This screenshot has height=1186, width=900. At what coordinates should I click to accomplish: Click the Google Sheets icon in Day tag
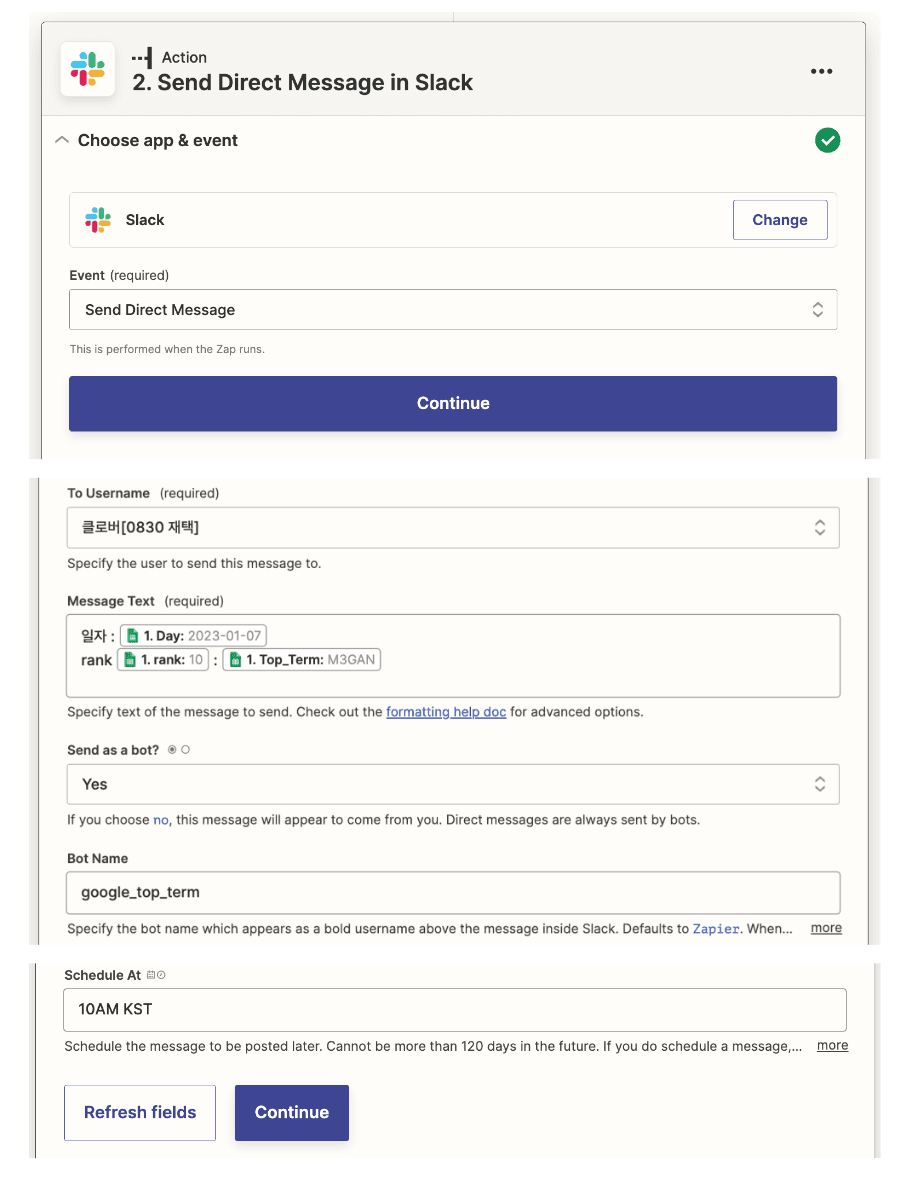tap(132, 635)
